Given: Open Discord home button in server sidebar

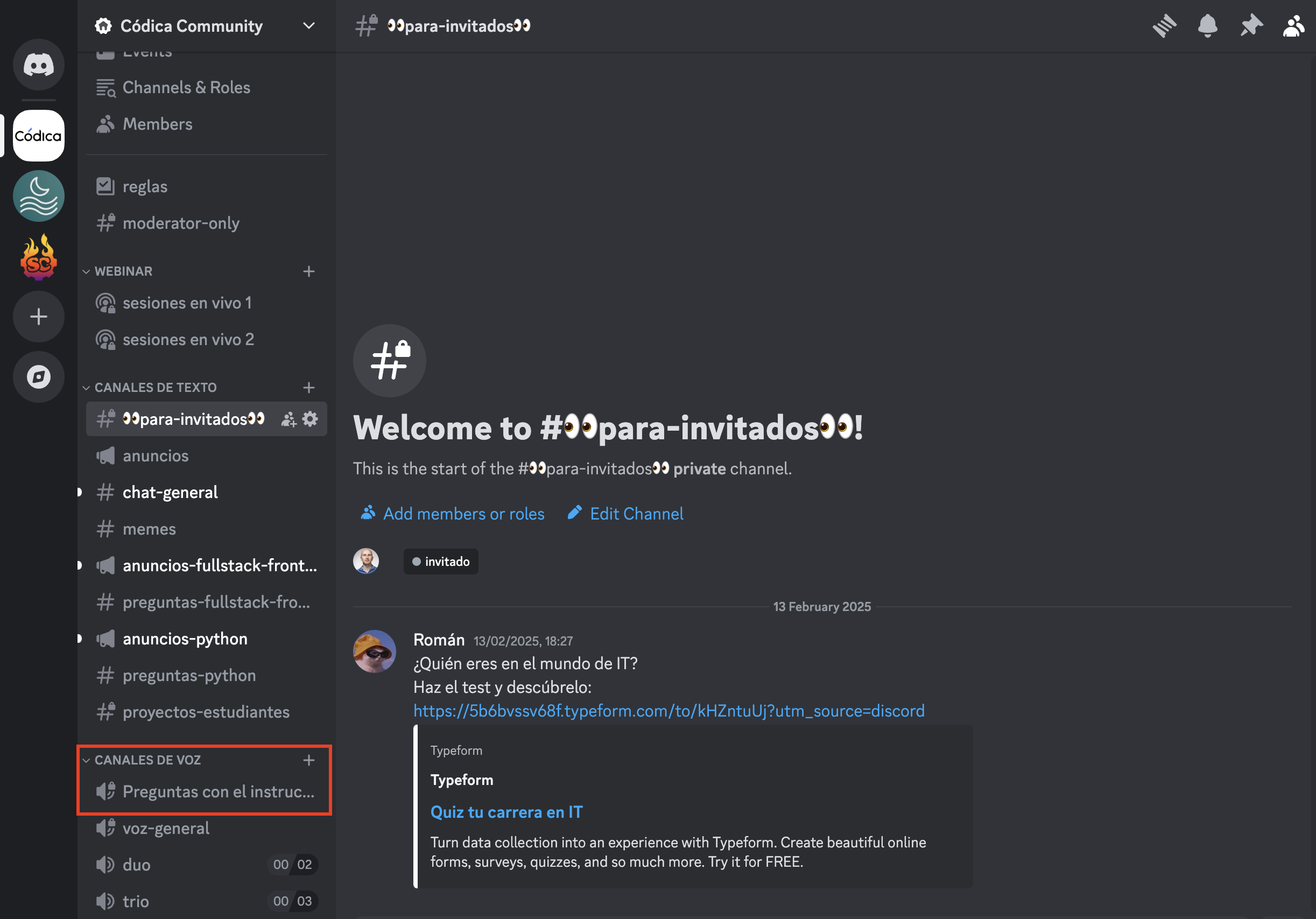Looking at the screenshot, I should point(38,65).
